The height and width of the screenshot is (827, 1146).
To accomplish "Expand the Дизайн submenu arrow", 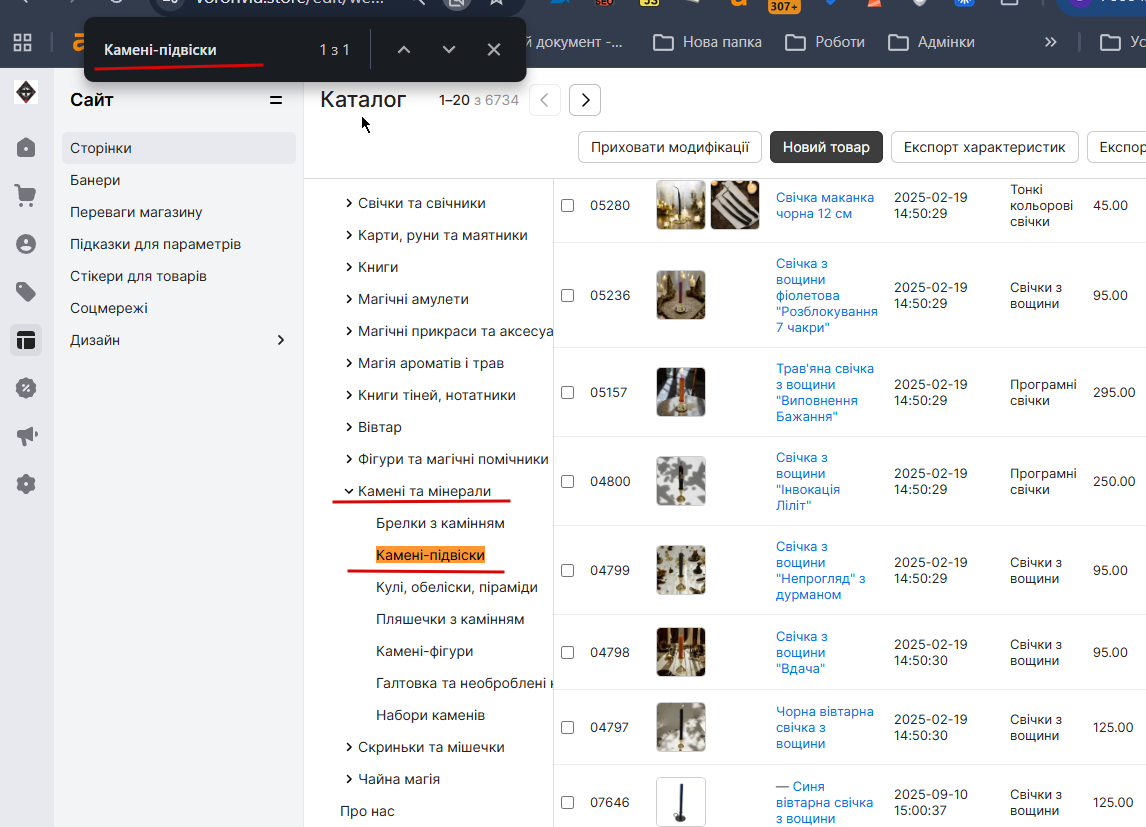I will (x=281, y=340).
